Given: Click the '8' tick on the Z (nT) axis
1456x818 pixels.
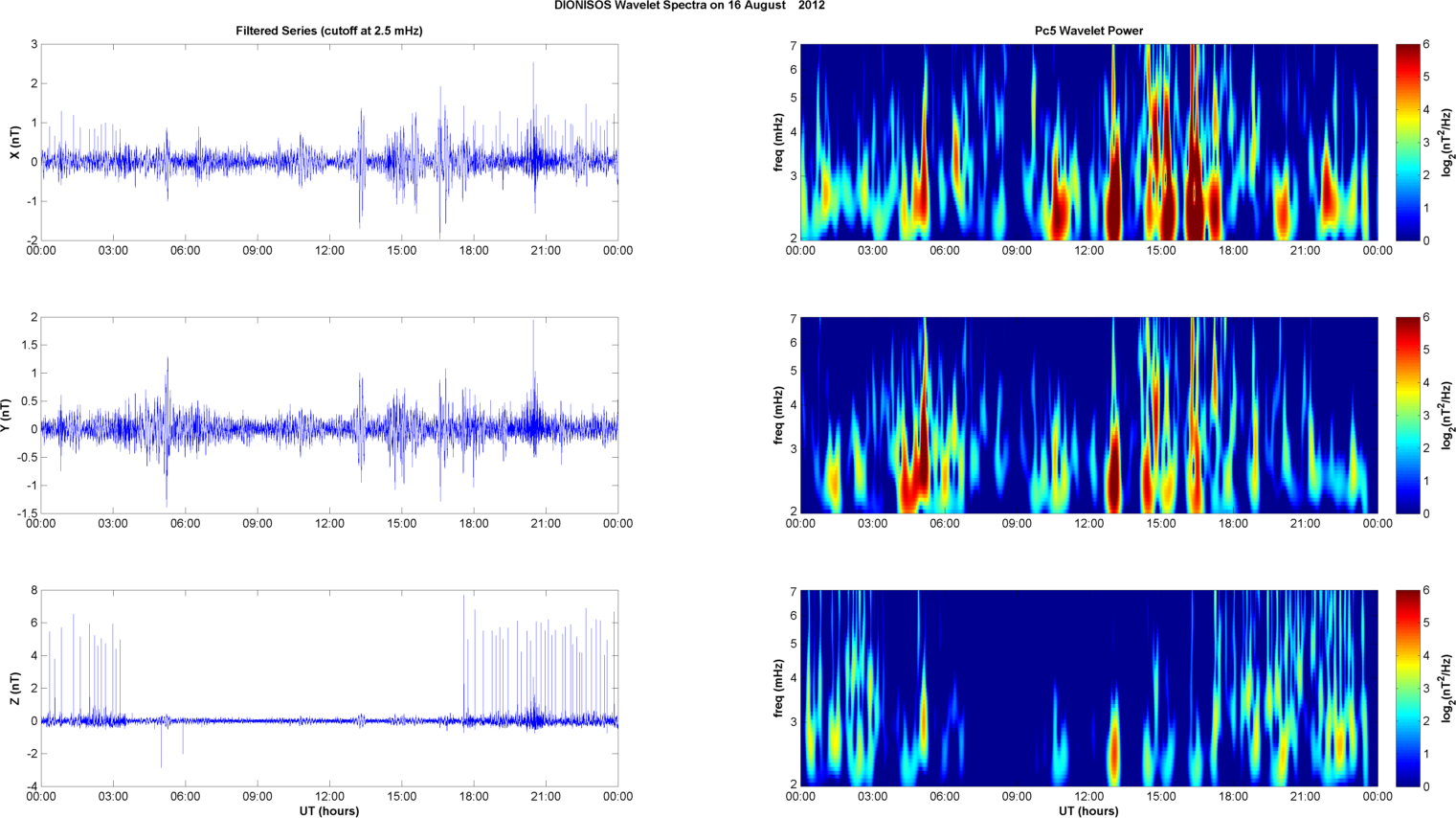Looking at the screenshot, I should (34, 591).
